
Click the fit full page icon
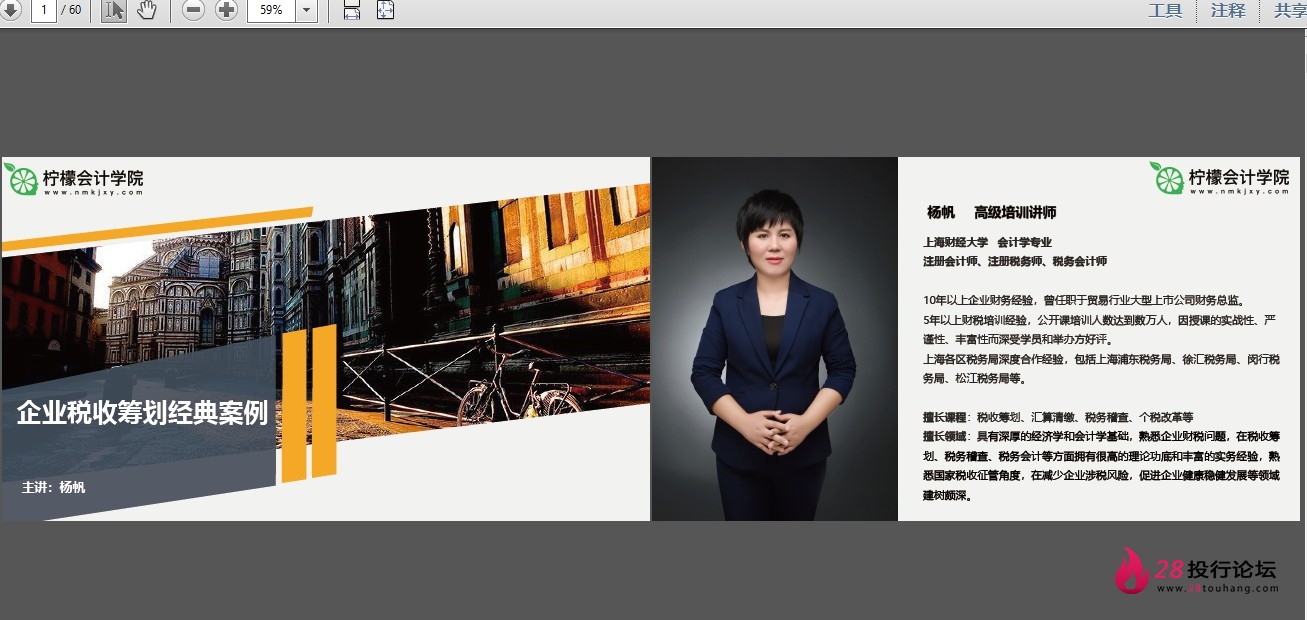pos(386,10)
